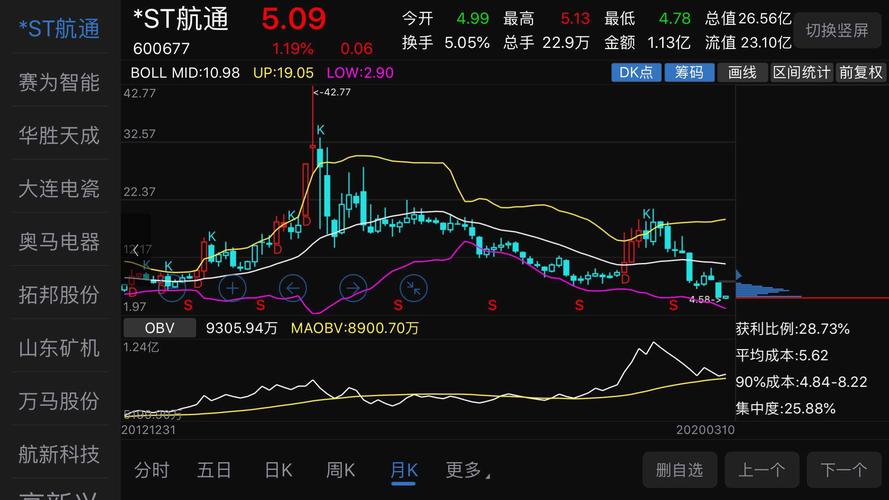
Task: Tap the start date 20121231
Action: pos(149,430)
